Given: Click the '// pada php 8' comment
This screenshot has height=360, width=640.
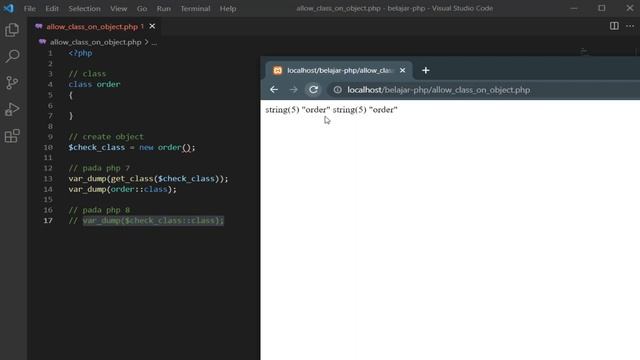Looking at the screenshot, I should tap(99, 210).
